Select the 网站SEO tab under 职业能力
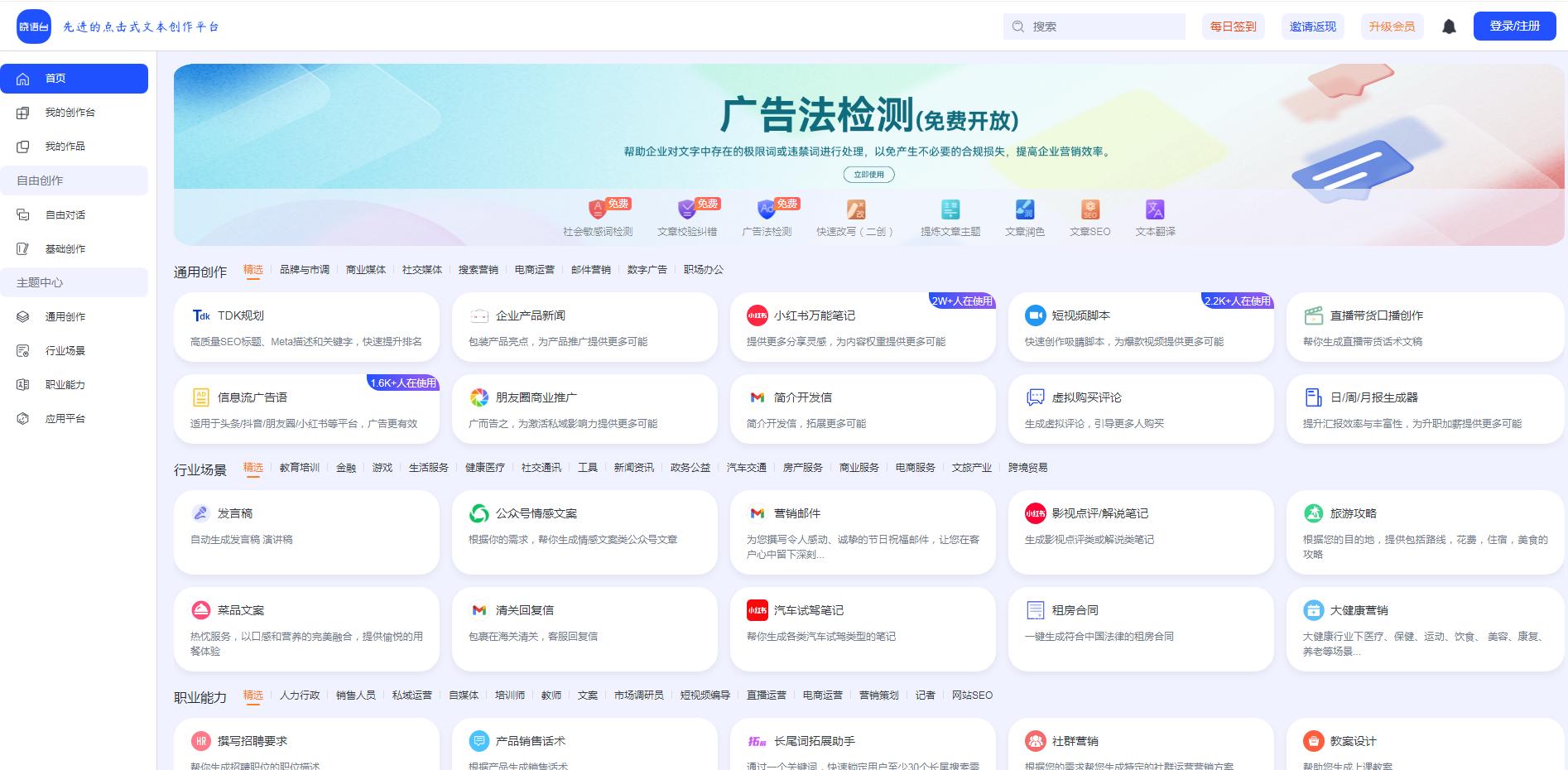 pyautogui.click(x=972, y=695)
